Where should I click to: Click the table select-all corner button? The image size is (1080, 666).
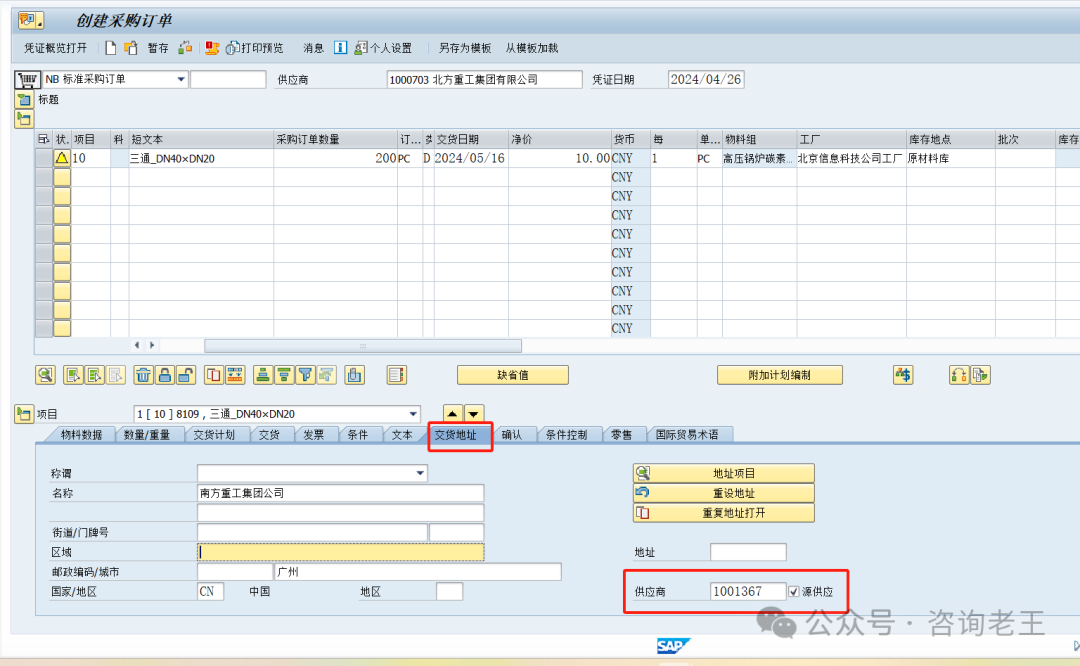coord(44,139)
